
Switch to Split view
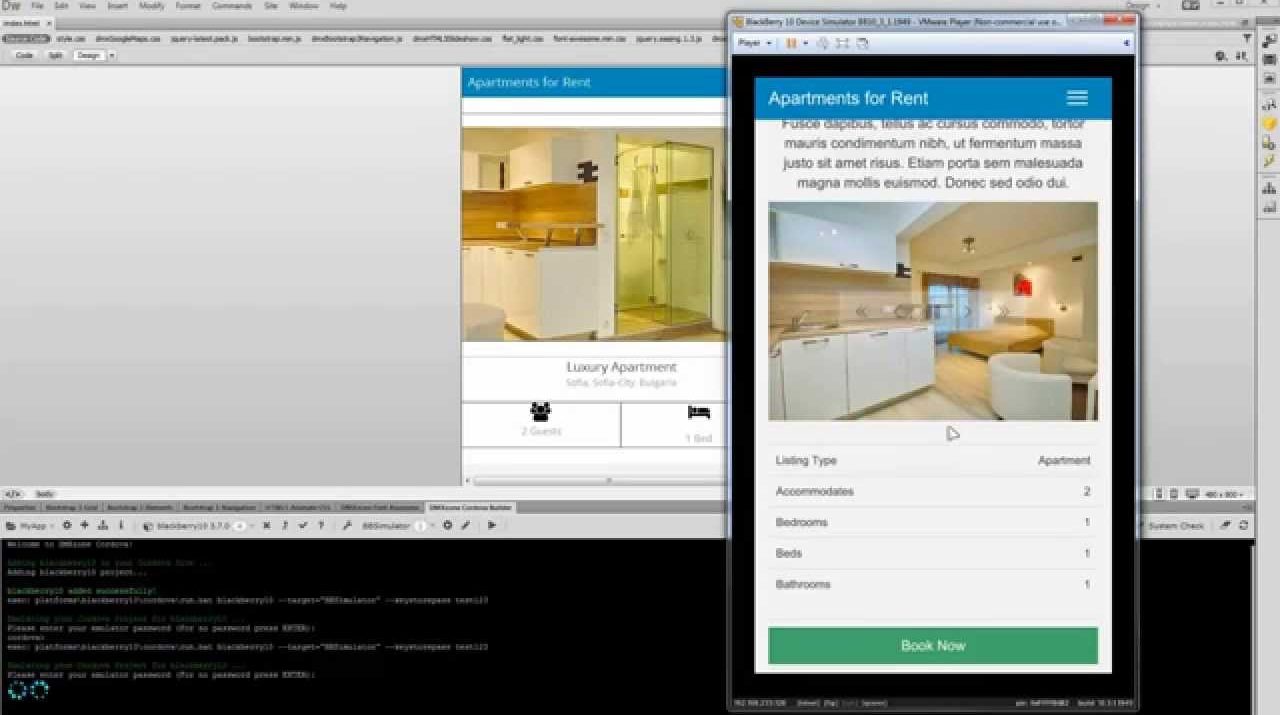pyautogui.click(x=55, y=55)
